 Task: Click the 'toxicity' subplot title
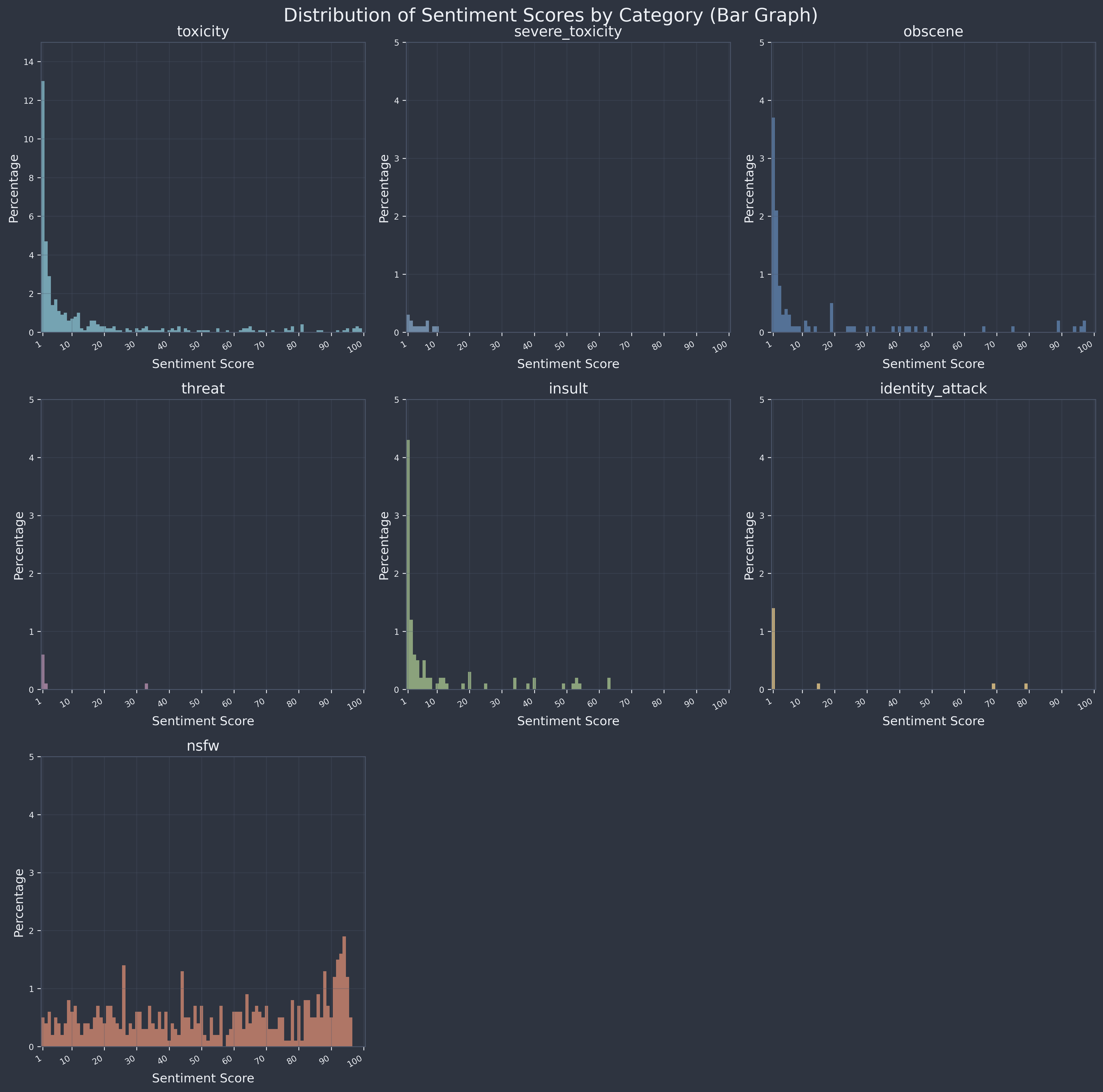pos(203,32)
